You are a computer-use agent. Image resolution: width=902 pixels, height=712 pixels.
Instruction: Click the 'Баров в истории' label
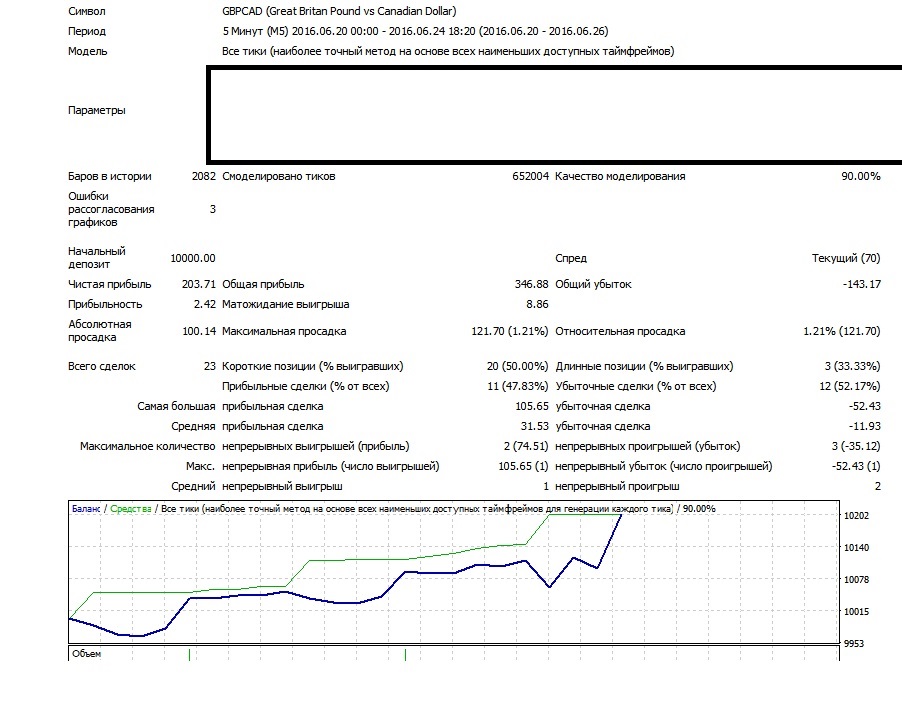tap(110, 176)
